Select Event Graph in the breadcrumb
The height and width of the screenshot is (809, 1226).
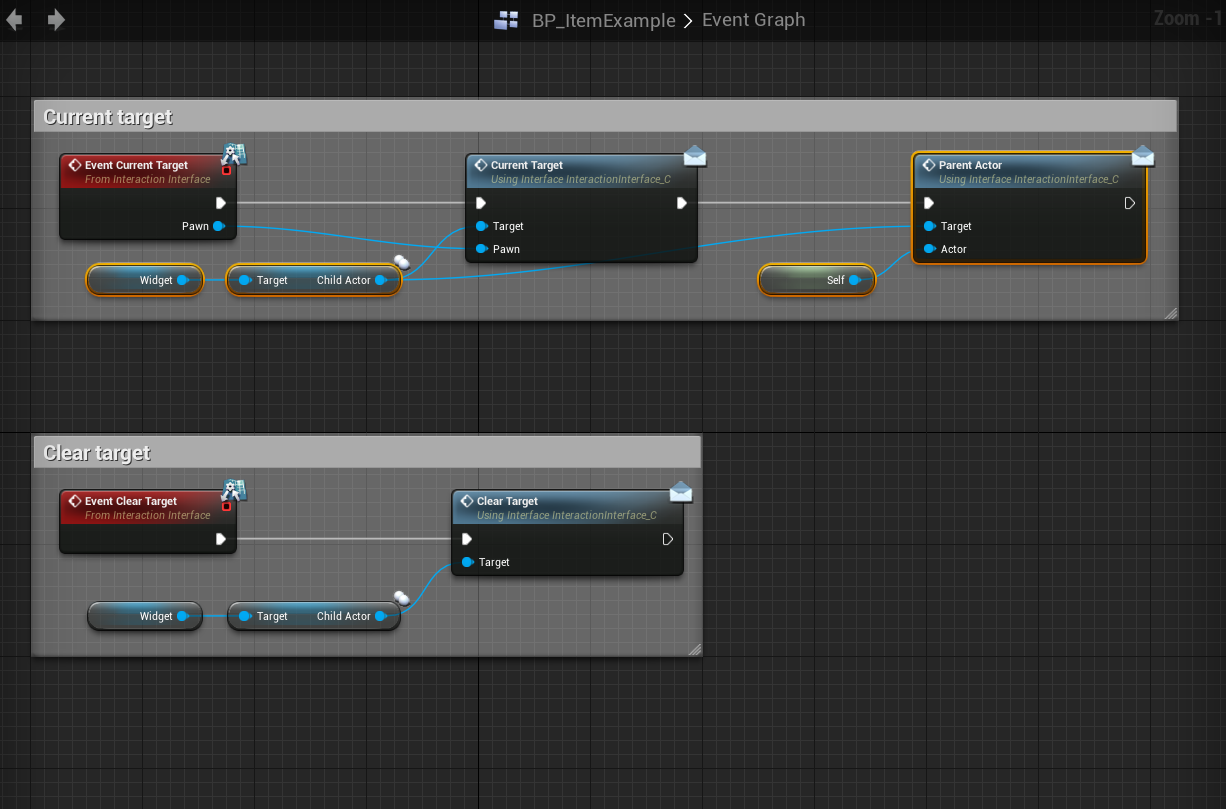[x=753, y=21]
